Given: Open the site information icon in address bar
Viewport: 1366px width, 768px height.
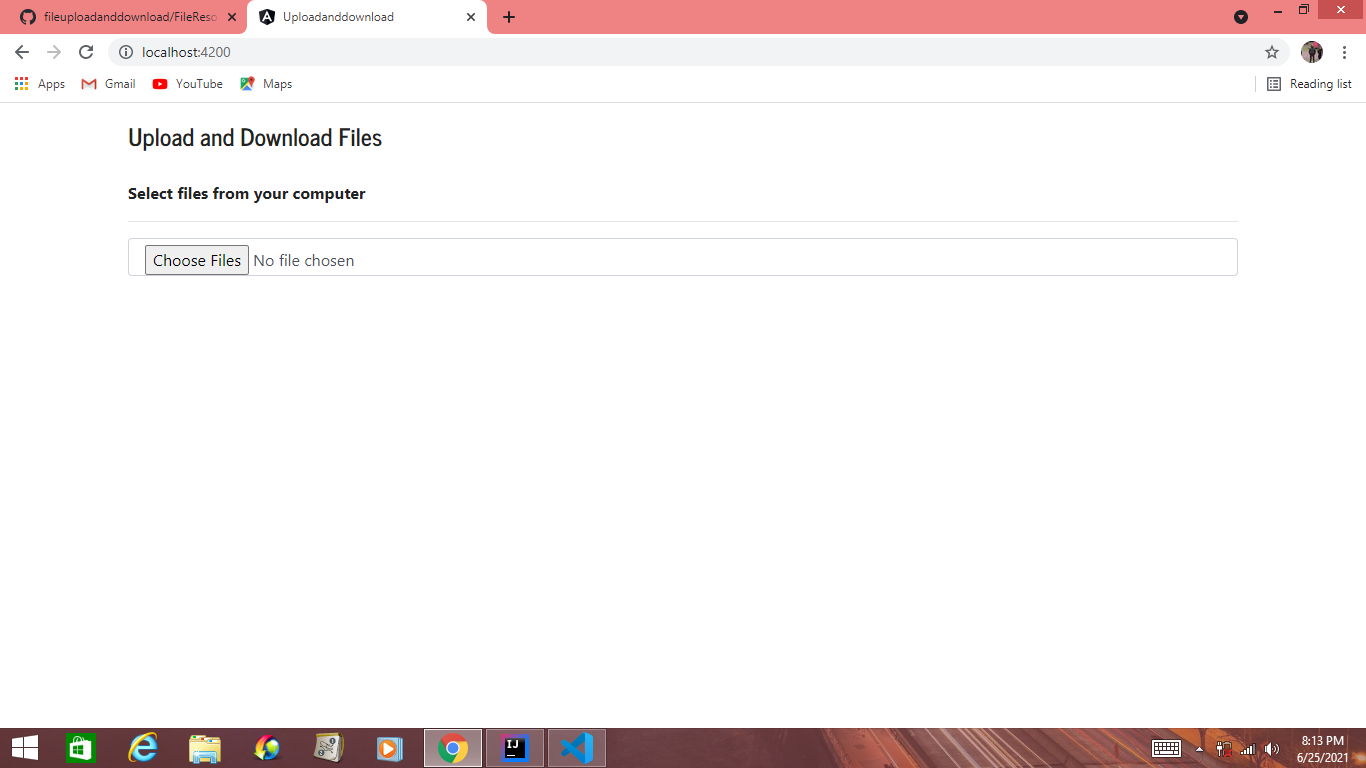Looking at the screenshot, I should [x=125, y=52].
